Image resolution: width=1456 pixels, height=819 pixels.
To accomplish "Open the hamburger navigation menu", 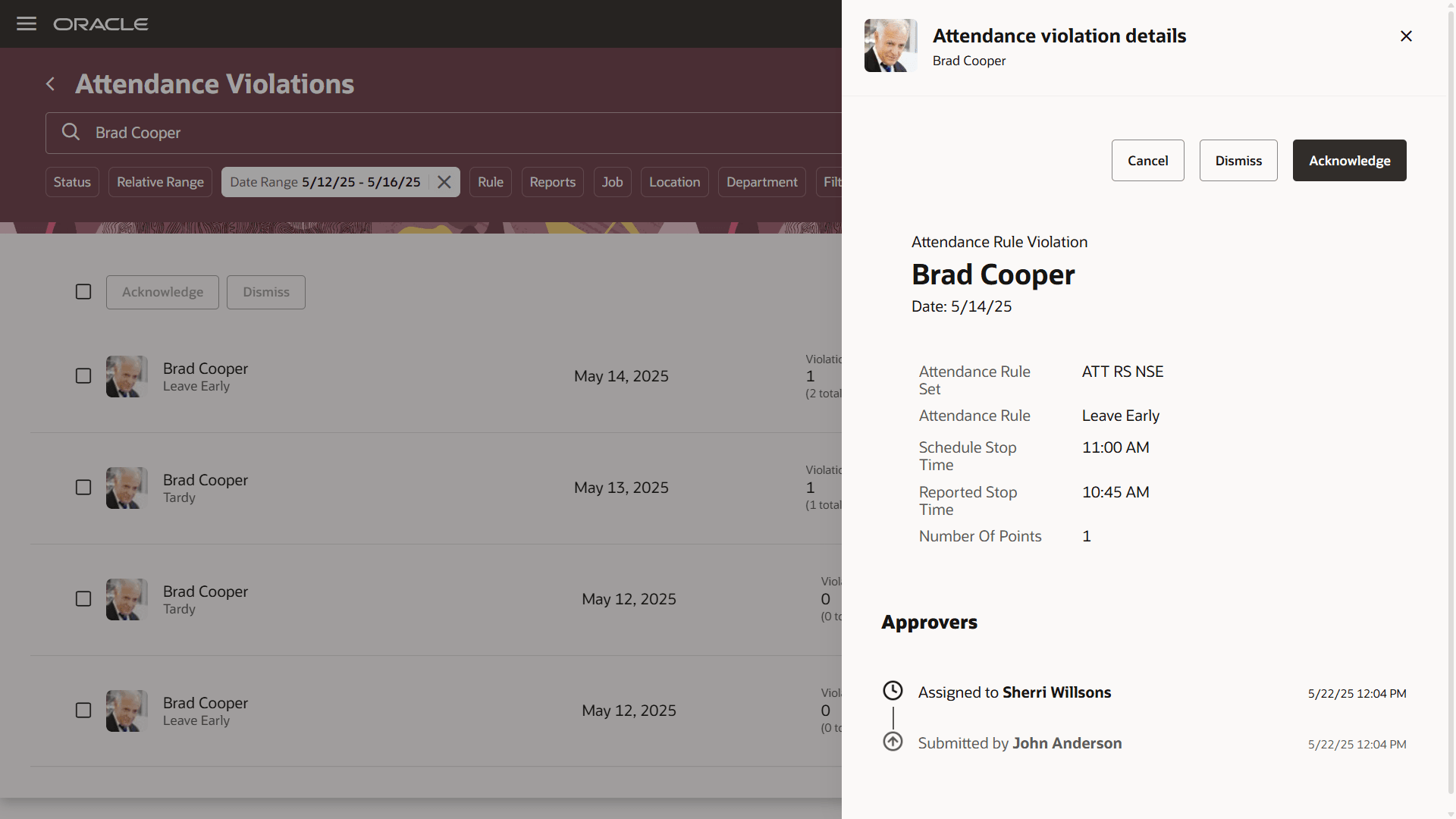I will click(x=27, y=24).
